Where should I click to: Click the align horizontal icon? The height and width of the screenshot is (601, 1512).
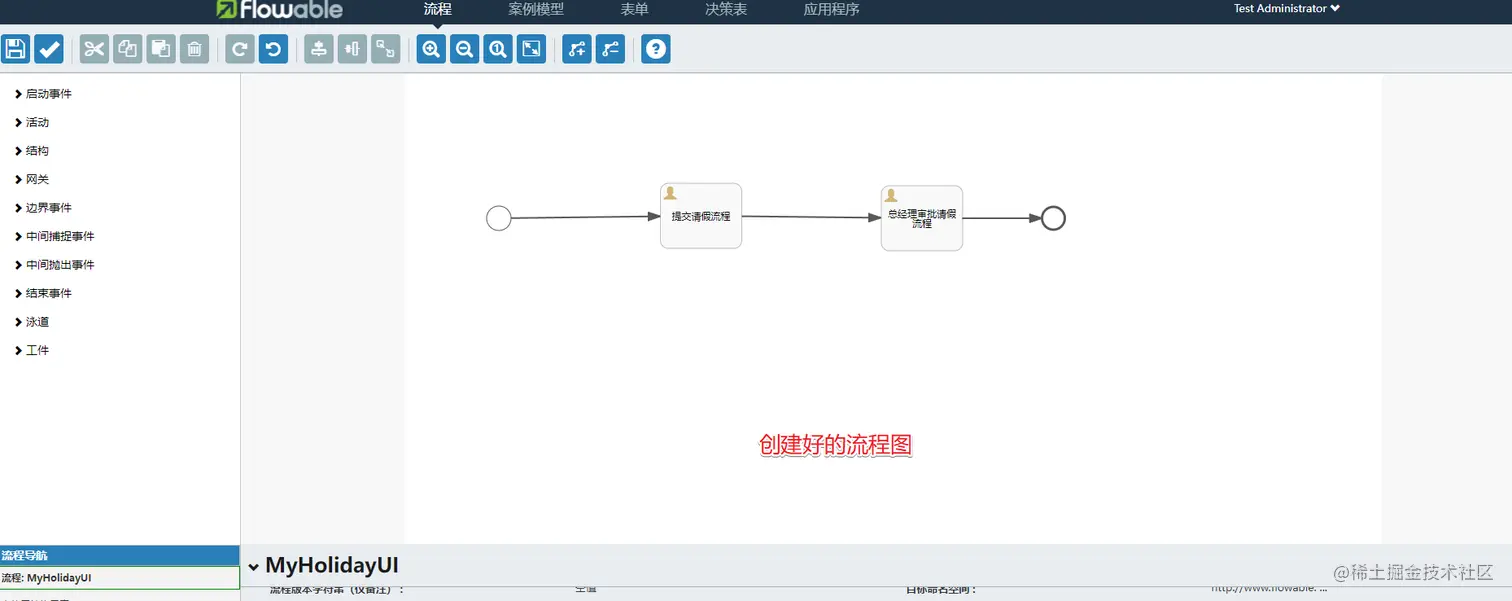coord(352,49)
